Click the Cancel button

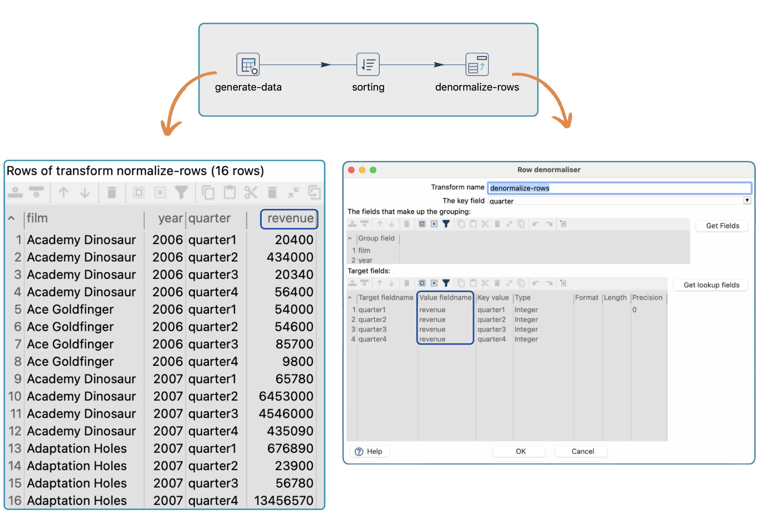click(x=582, y=452)
